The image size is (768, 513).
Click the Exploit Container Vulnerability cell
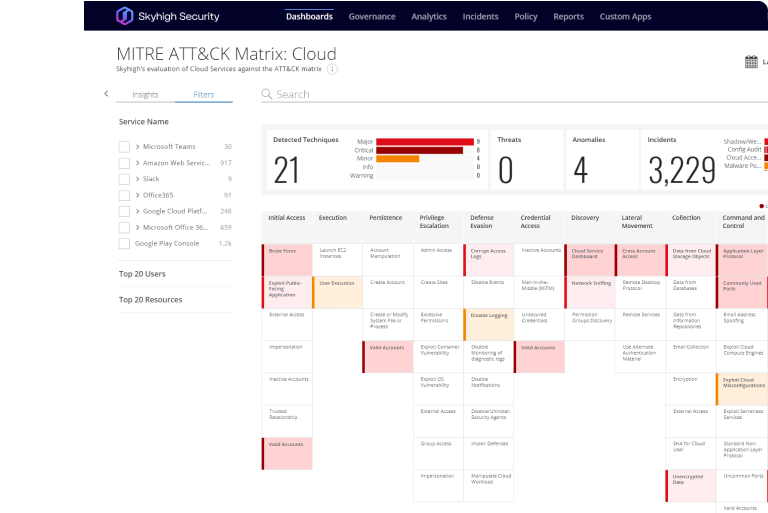(x=438, y=357)
